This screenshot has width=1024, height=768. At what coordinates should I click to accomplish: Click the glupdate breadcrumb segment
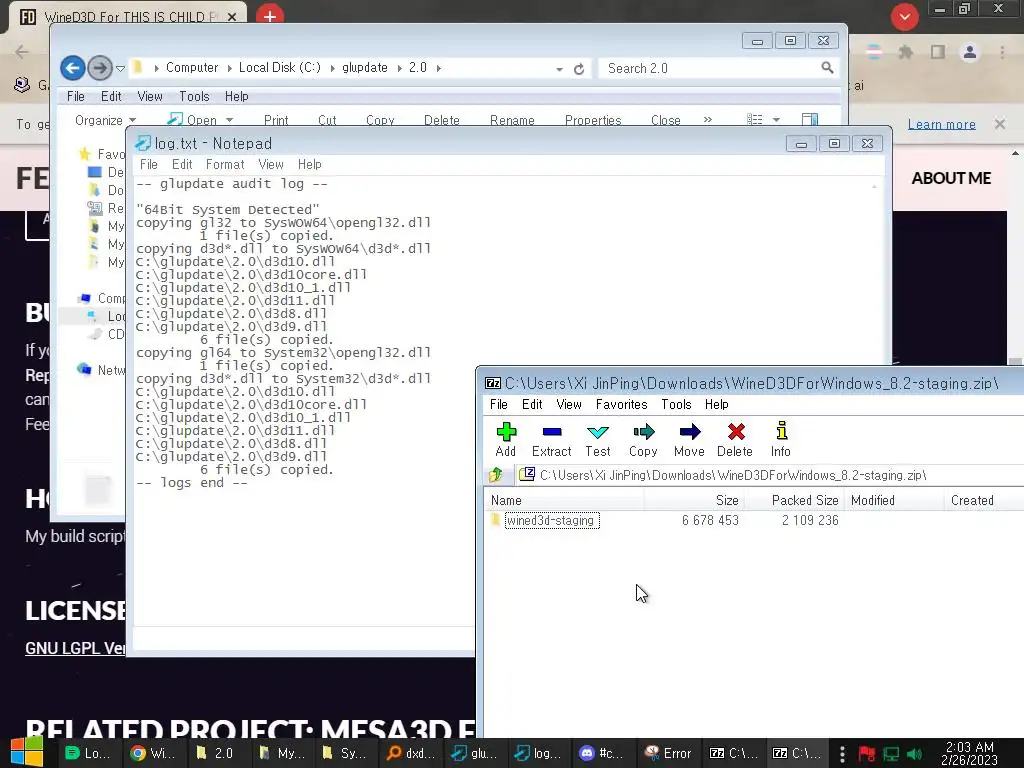point(365,68)
